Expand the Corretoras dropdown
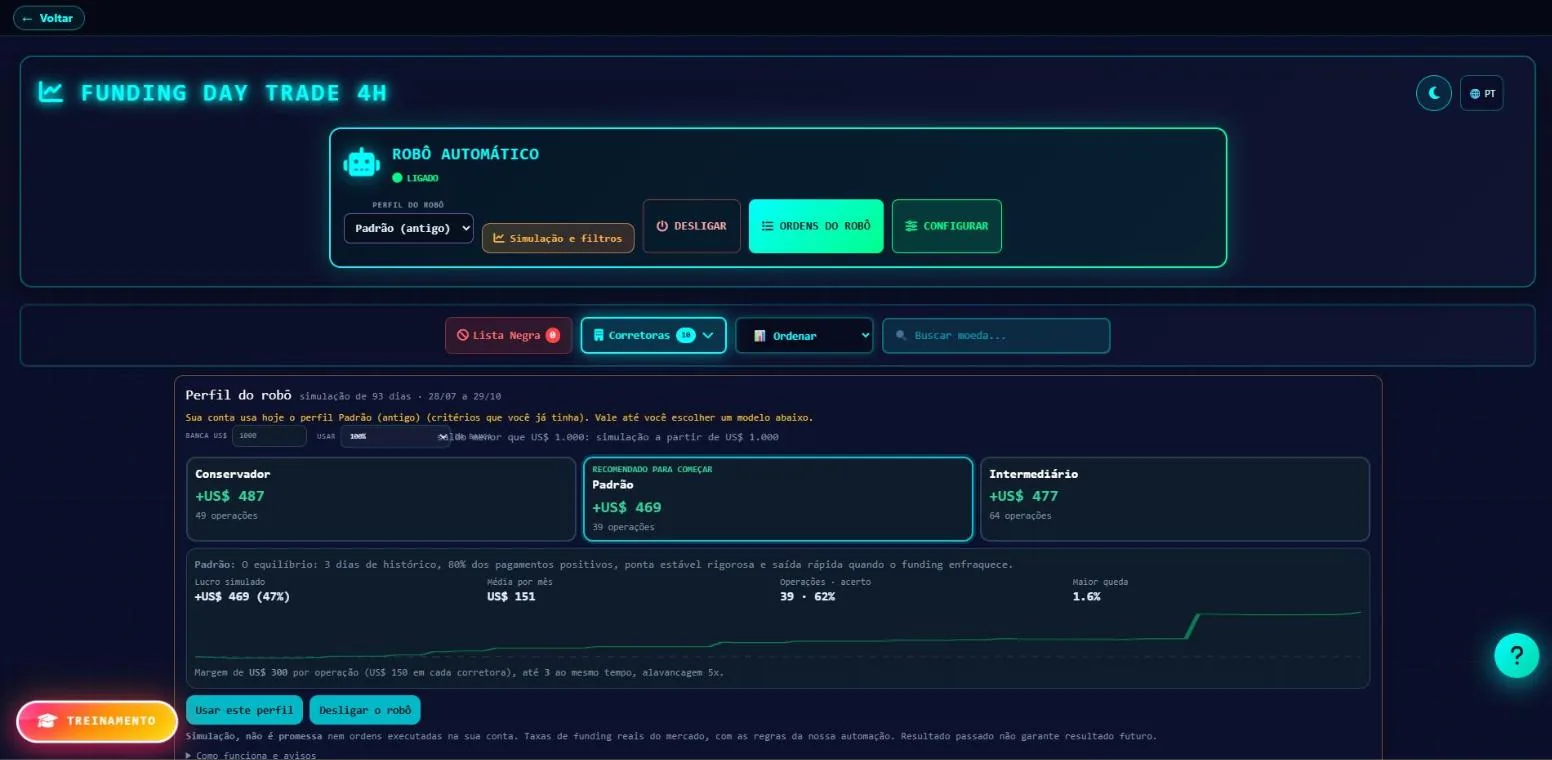This screenshot has width=1552, height=760. click(653, 335)
